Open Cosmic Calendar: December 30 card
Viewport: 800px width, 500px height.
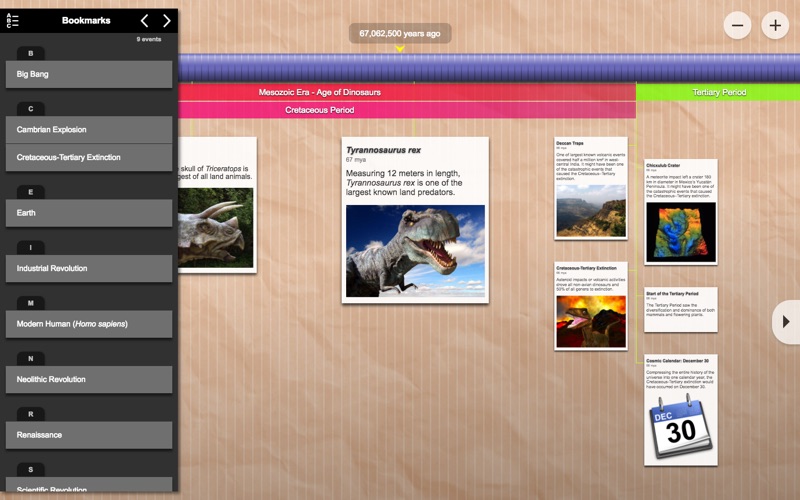tap(681, 410)
